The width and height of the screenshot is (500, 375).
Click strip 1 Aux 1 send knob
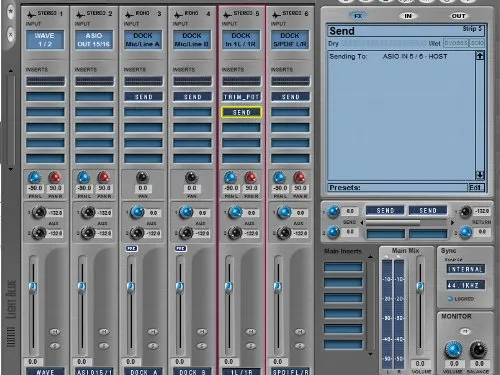click(39, 212)
